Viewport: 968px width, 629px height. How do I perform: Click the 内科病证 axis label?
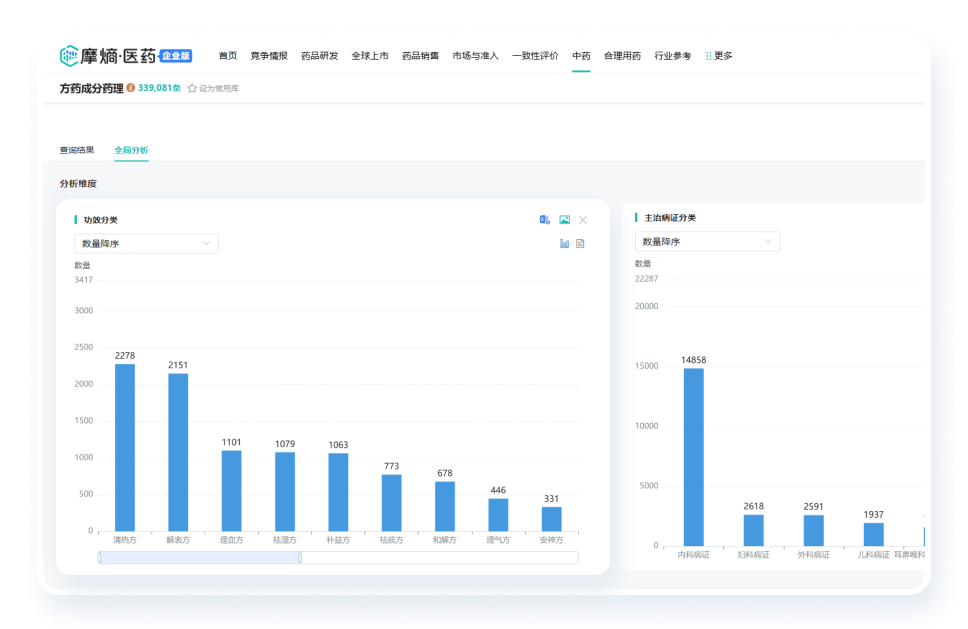[x=693, y=554]
